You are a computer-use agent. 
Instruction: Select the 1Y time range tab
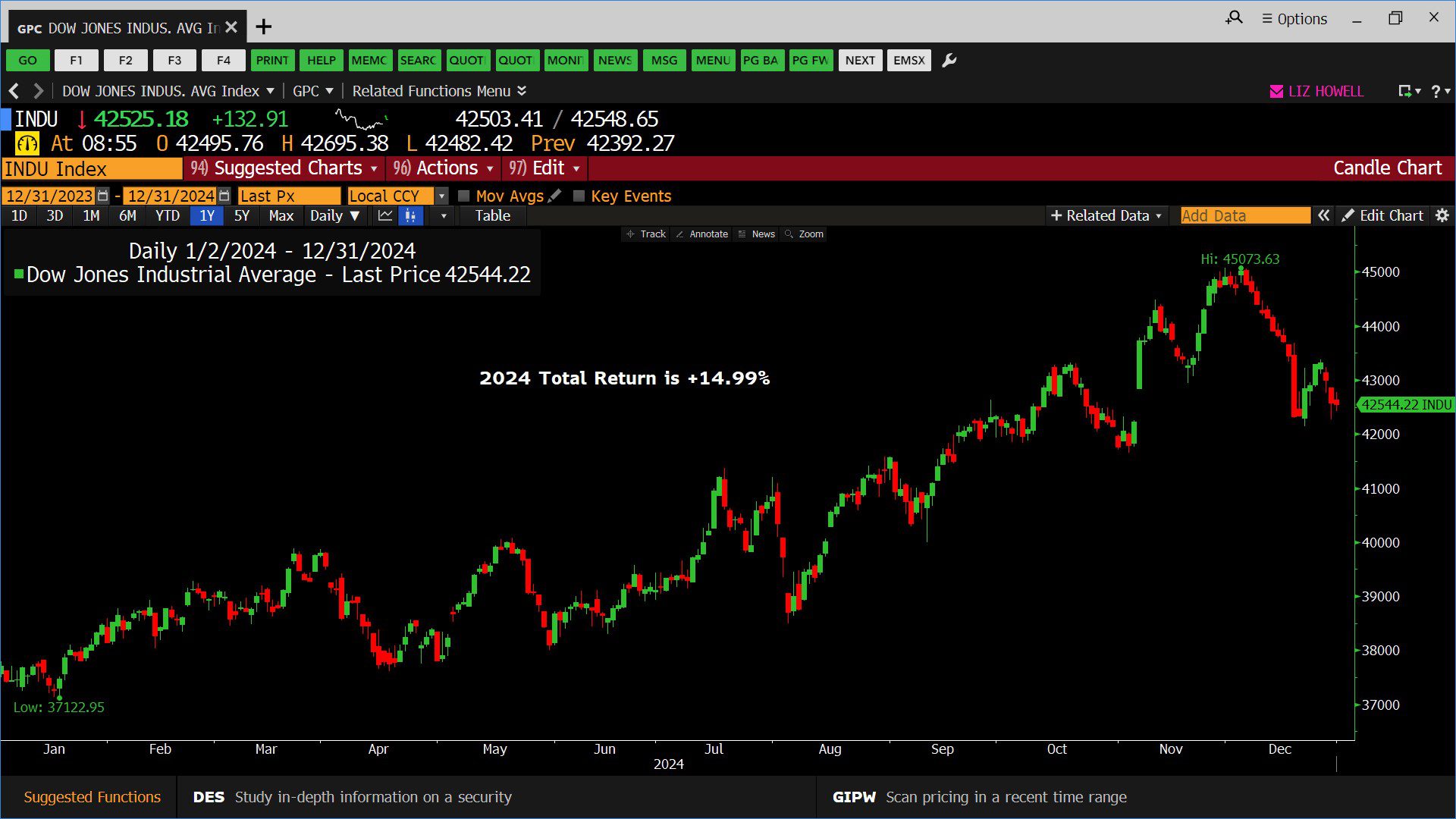pos(207,216)
